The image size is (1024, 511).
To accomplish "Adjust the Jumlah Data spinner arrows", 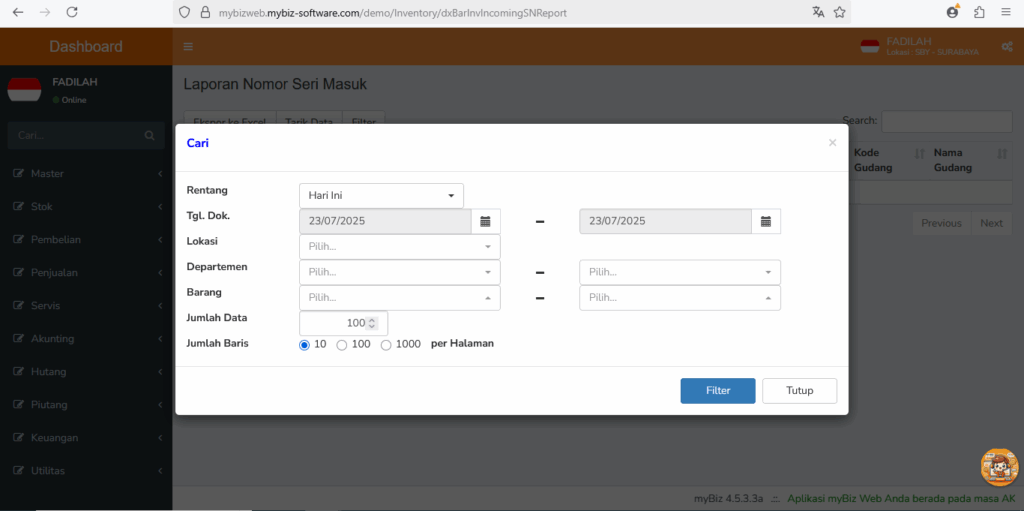I will pyautogui.click(x=372, y=323).
